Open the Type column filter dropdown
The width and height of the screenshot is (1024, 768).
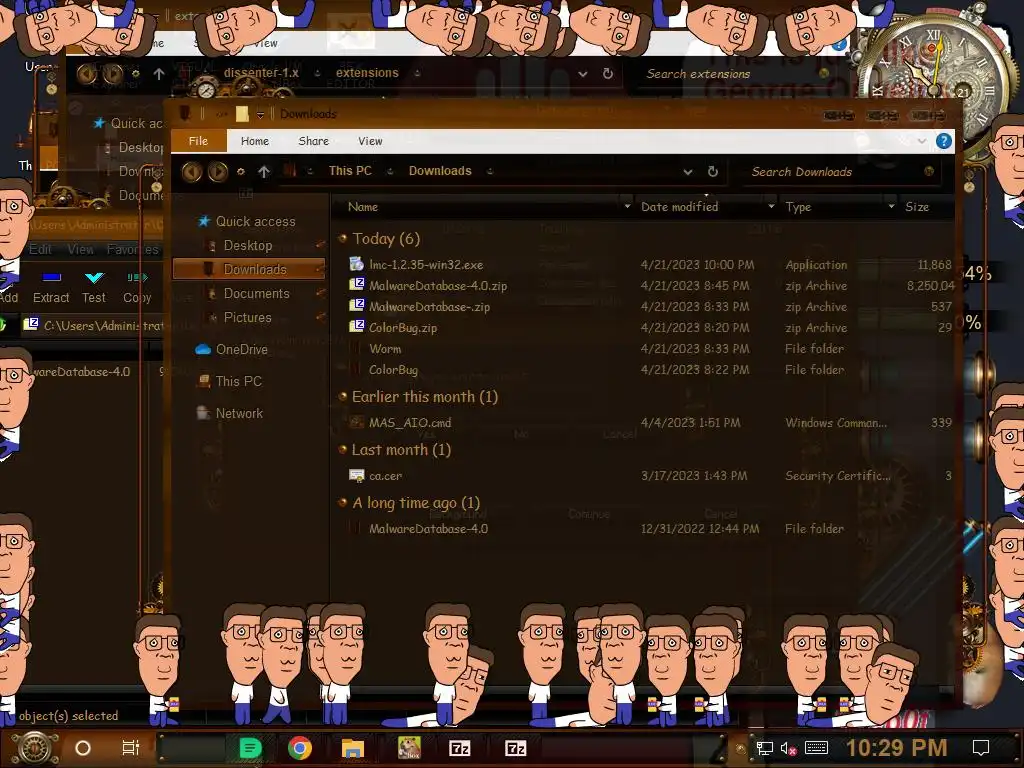tap(891, 206)
